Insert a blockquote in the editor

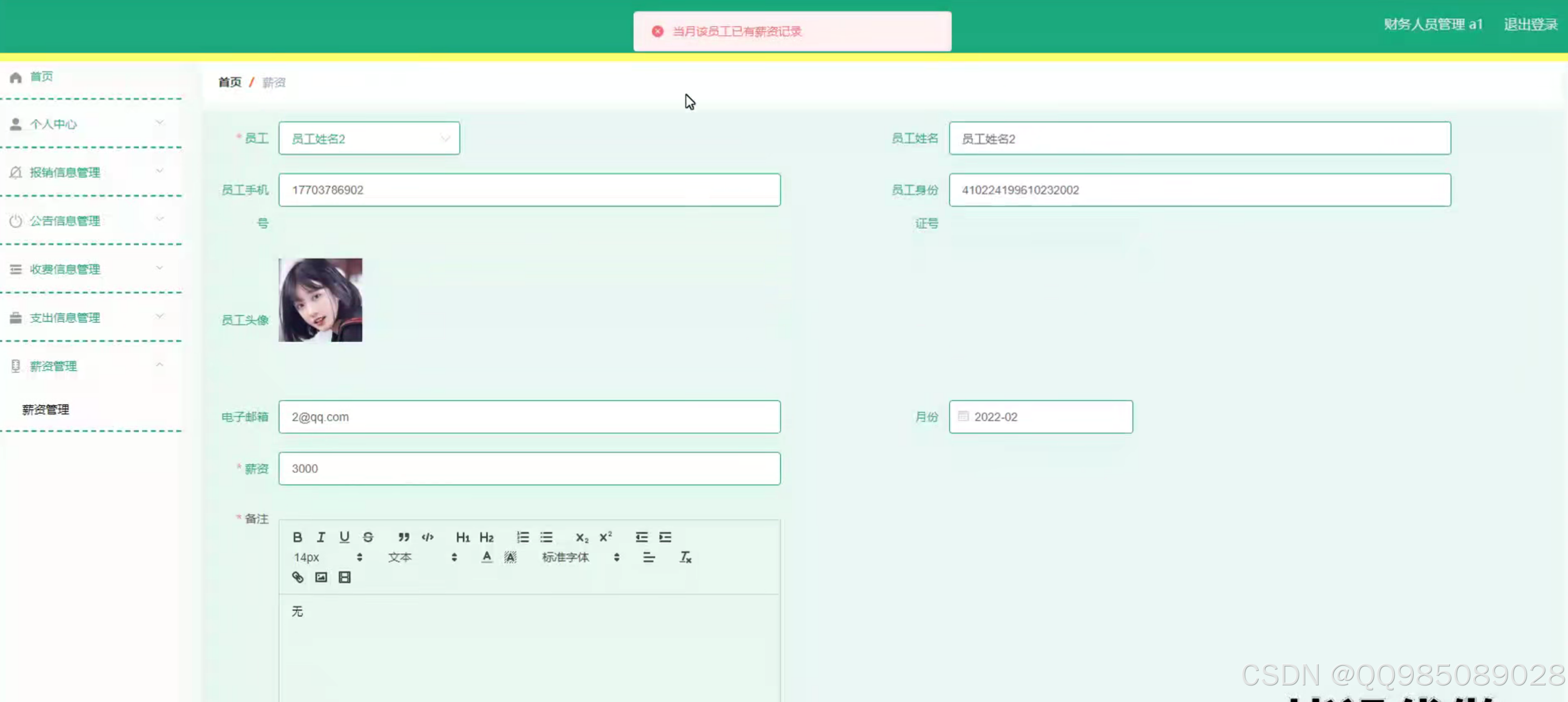pyautogui.click(x=404, y=537)
